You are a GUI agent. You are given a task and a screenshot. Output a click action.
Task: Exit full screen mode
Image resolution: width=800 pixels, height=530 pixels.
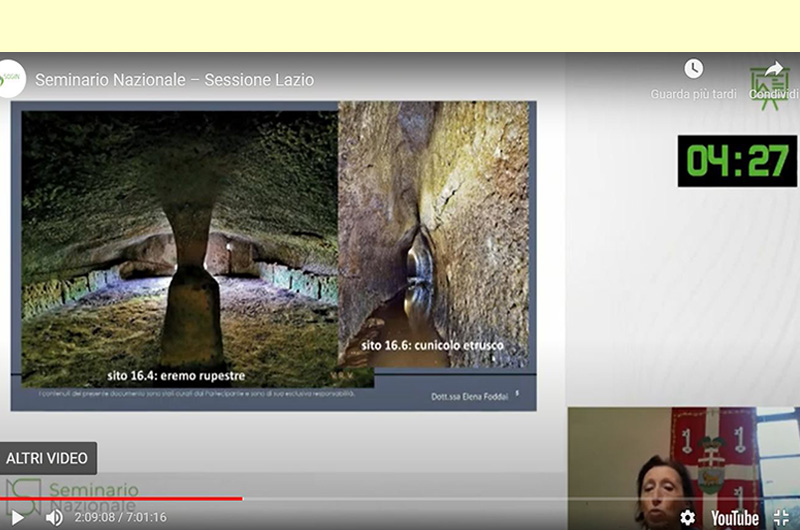click(x=781, y=518)
